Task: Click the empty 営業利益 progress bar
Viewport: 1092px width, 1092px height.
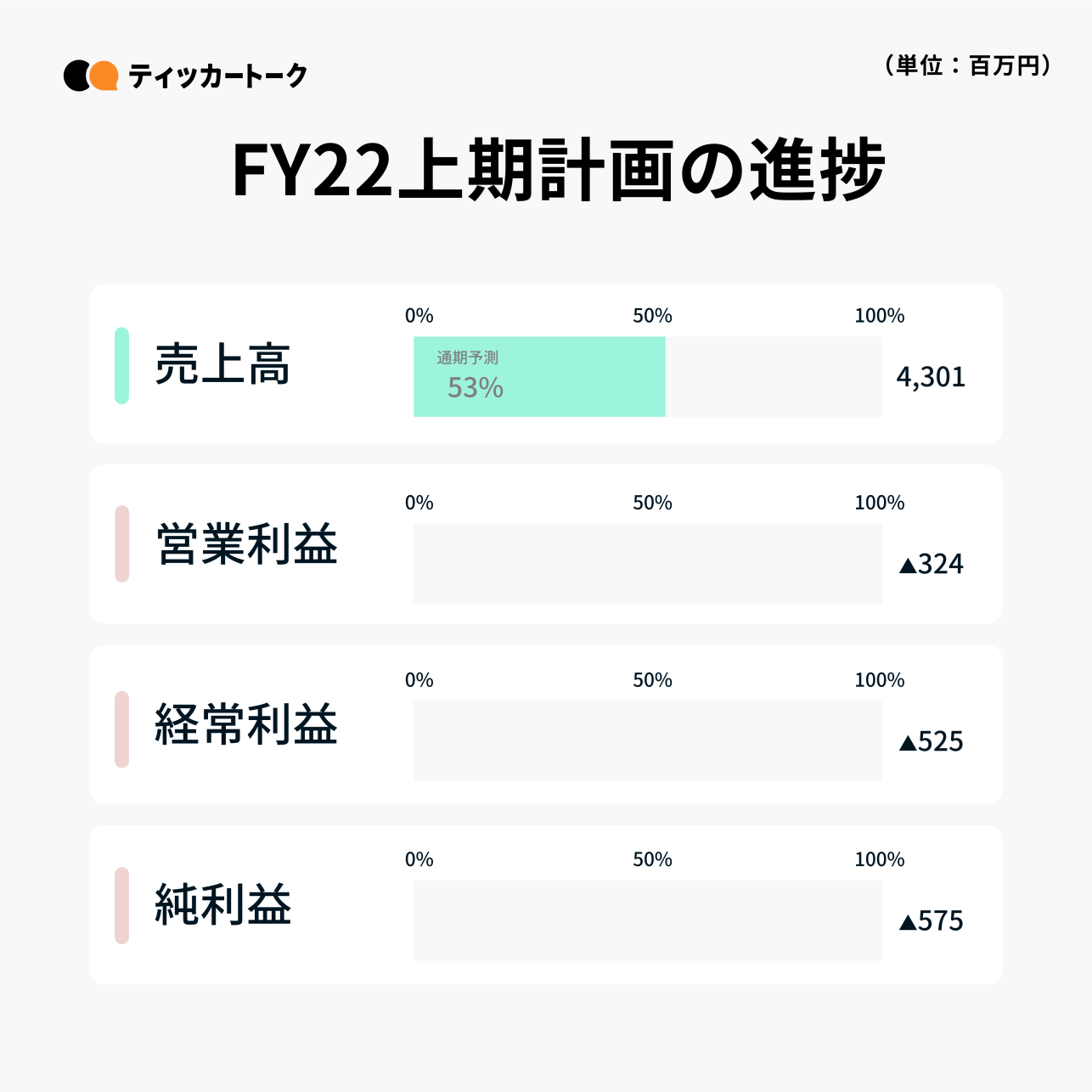Action: (x=647, y=564)
